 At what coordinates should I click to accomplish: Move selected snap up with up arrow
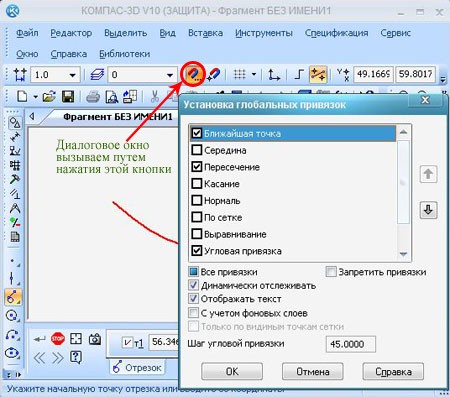(x=428, y=174)
